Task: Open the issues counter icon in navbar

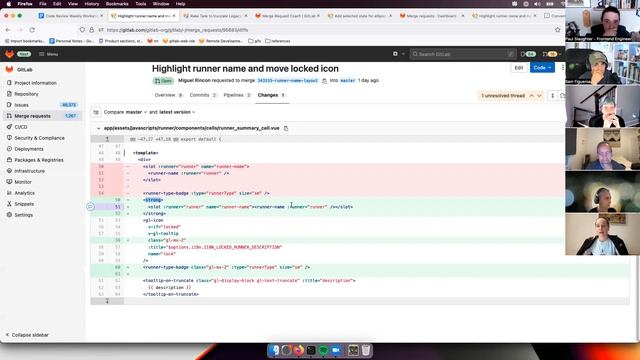Action: click(528, 54)
